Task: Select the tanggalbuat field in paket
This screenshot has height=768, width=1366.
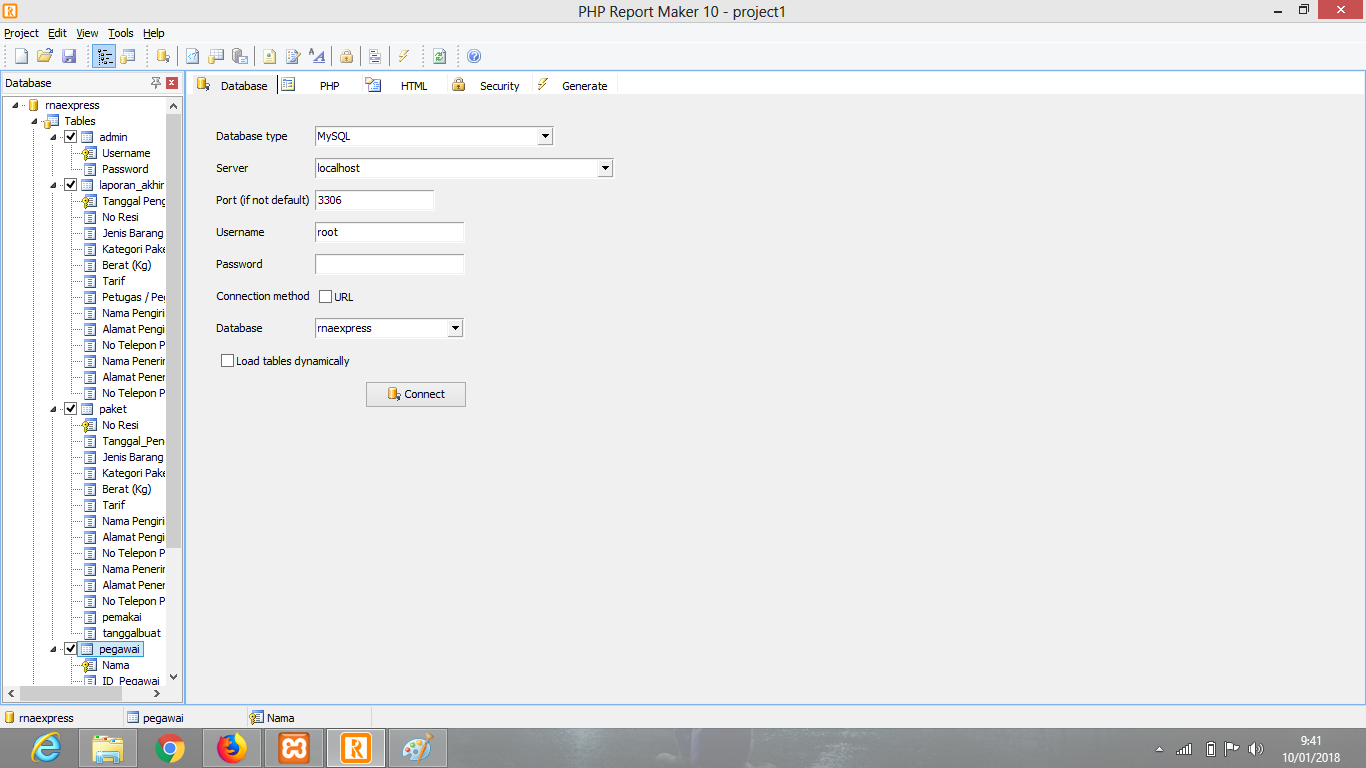Action: [131, 633]
